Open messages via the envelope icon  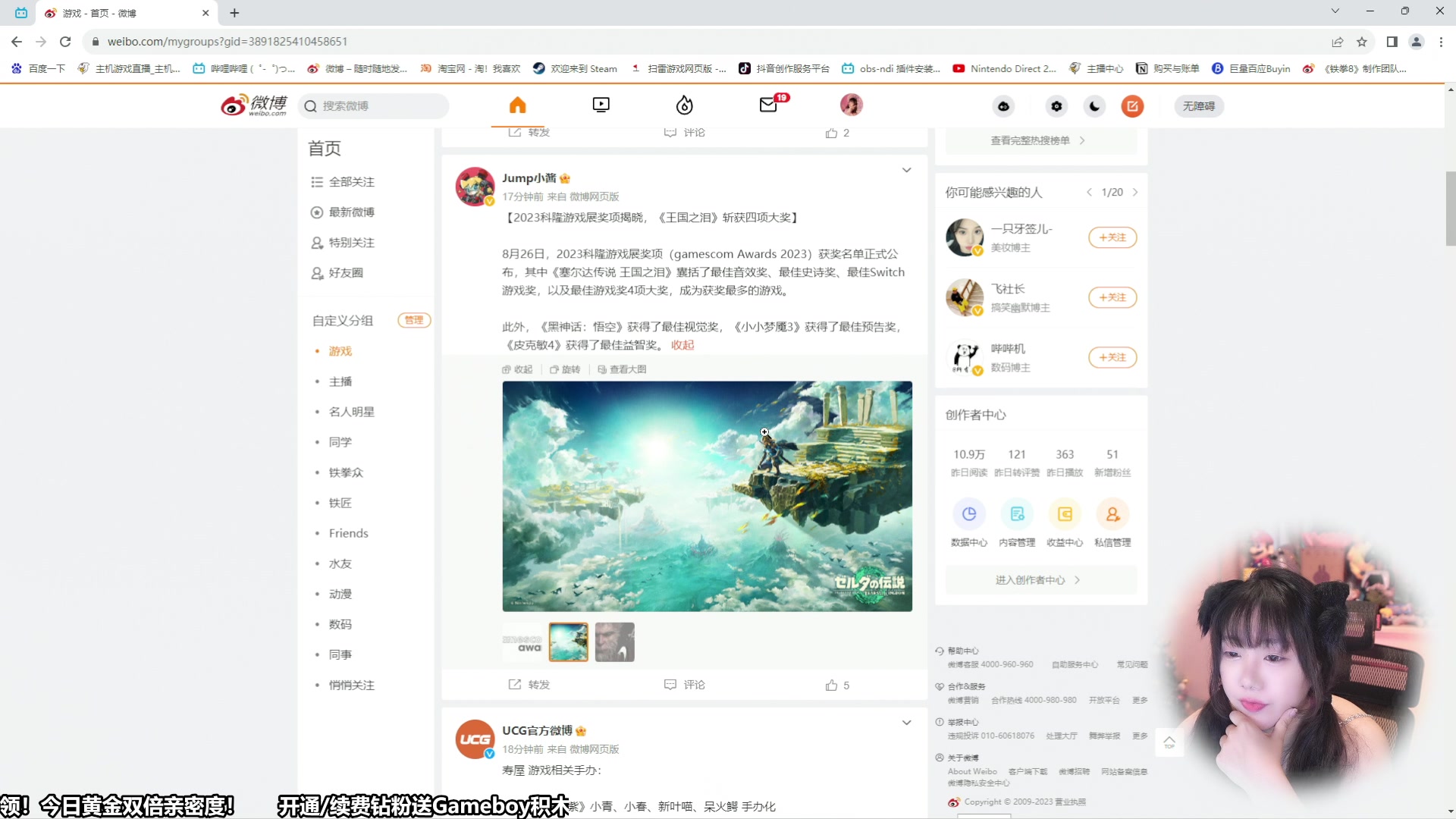769,106
